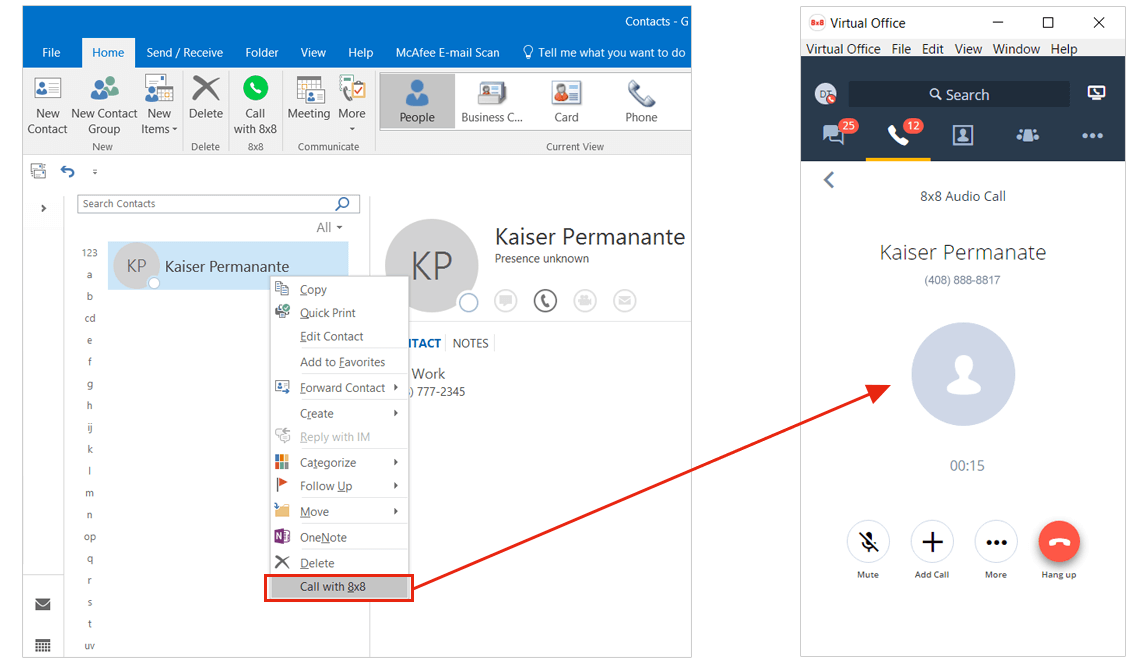Click the instant message icon on card
Screen dimensions: 1144x662
(x=506, y=301)
